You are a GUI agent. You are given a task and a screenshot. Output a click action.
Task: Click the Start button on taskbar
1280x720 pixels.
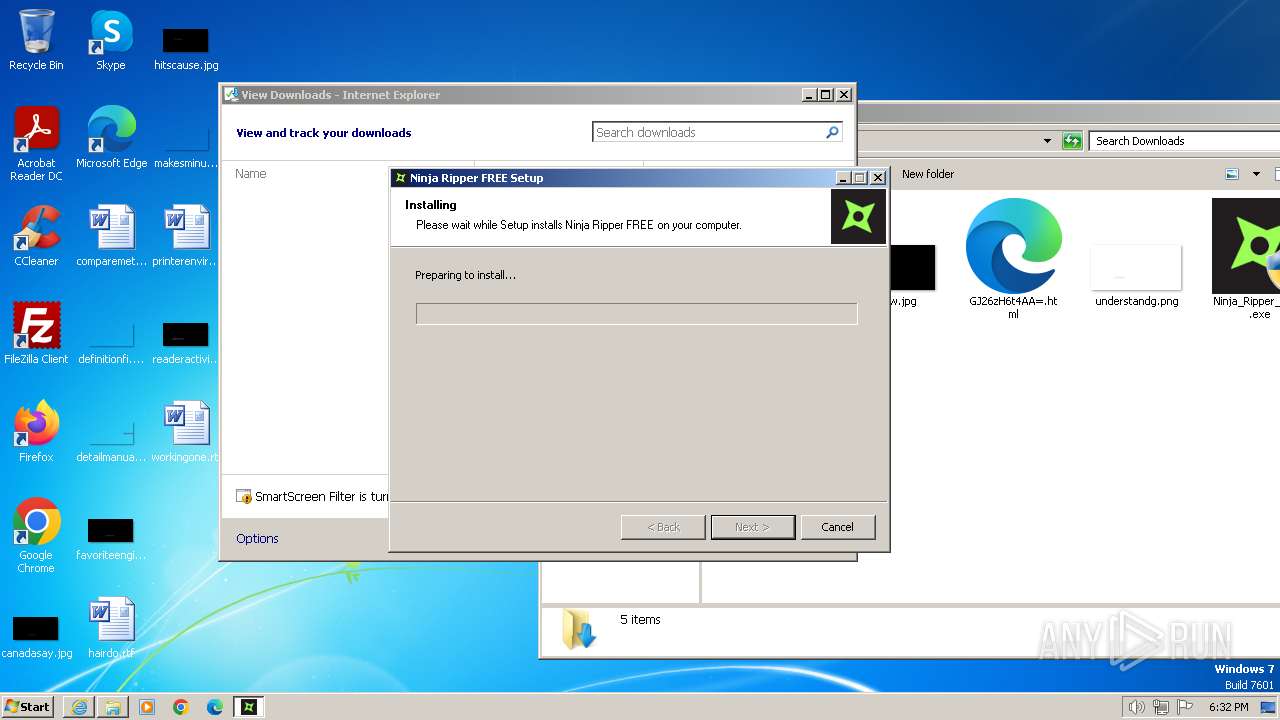point(28,706)
